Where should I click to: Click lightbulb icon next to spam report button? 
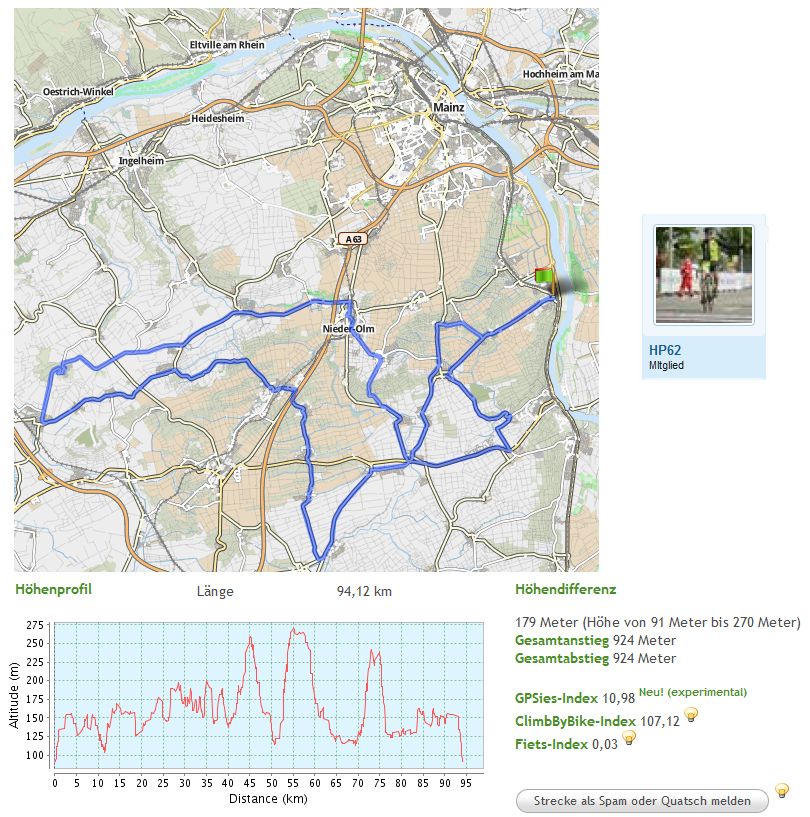tap(782, 791)
